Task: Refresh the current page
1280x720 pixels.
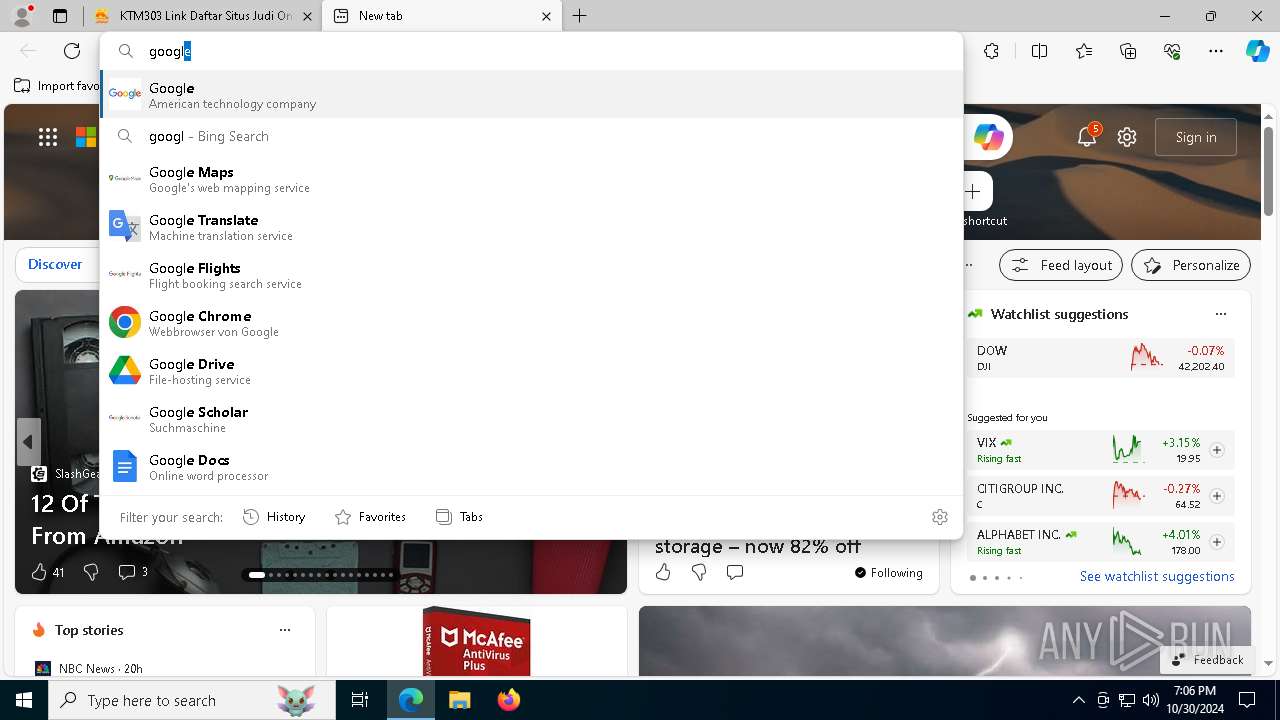Action: [x=72, y=51]
